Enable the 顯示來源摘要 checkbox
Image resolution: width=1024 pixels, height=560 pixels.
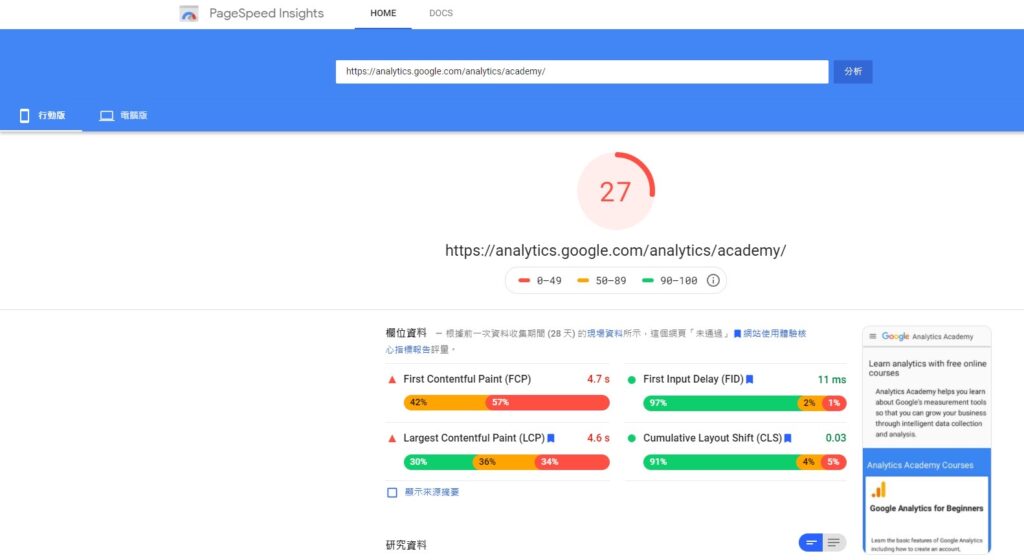(392, 492)
